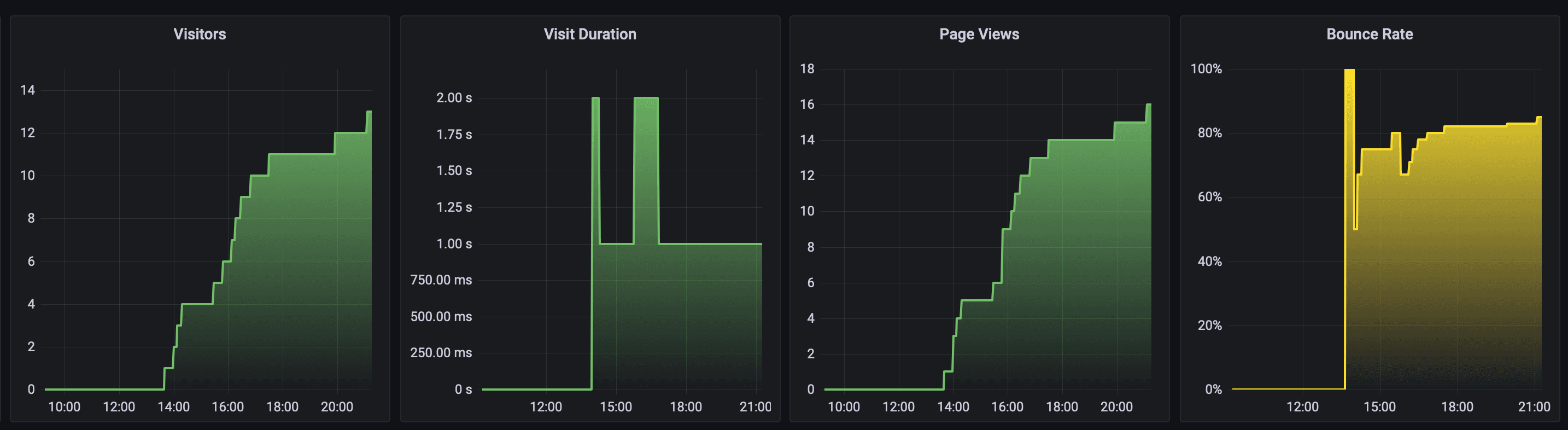The image size is (1568, 430).
Task: Click the 21:00 time label in Visit Duration
Action: point(755,407)
